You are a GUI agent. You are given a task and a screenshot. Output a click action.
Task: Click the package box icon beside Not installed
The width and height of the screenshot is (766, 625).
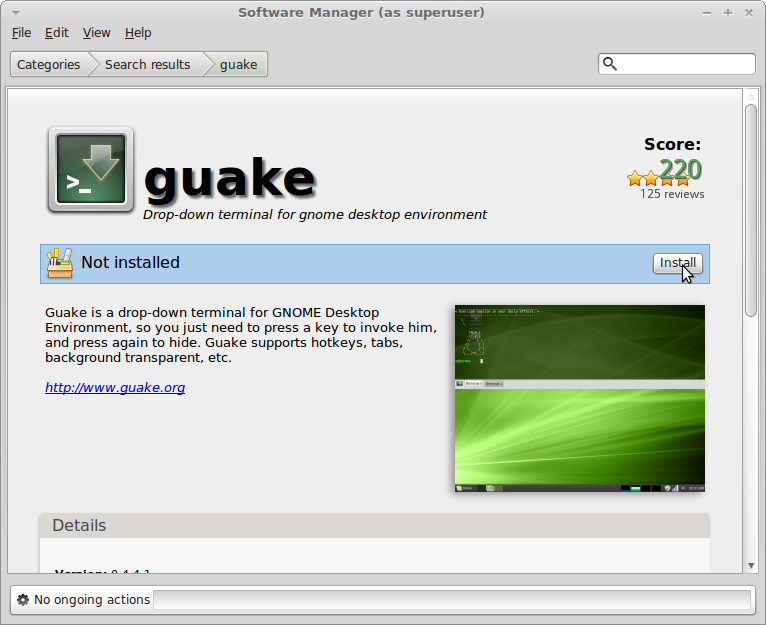coord(60,263)
